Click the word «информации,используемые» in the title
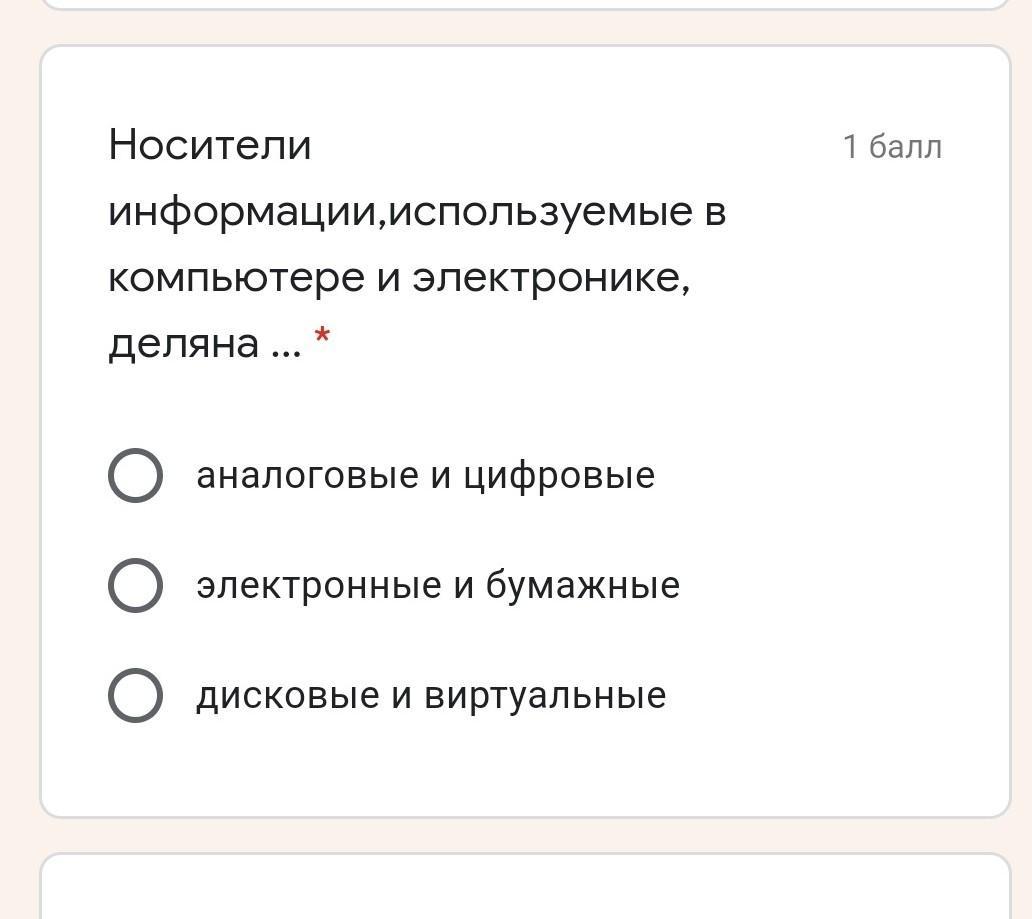The height and width of the screenshot is (919, 1032). [x=401, y=213]
